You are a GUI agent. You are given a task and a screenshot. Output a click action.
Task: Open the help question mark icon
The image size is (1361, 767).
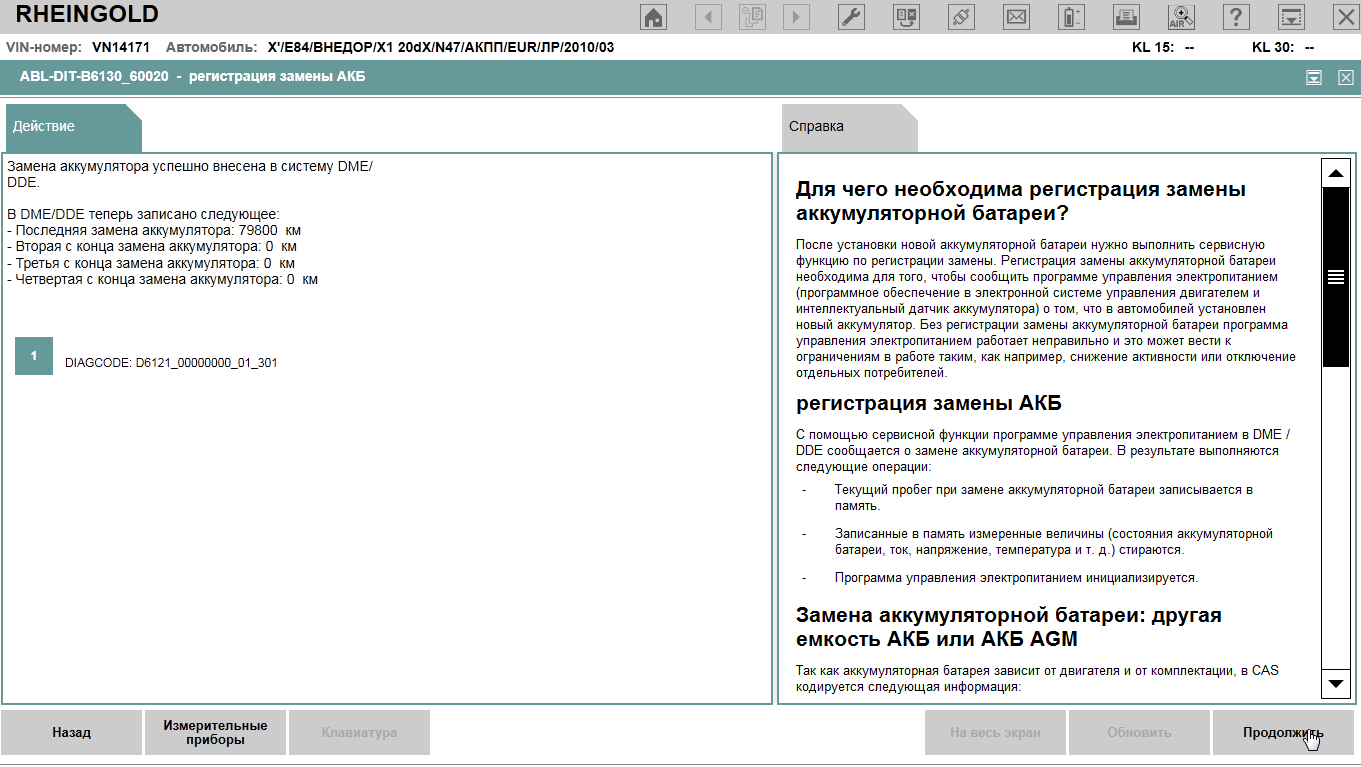[1237, 17]
